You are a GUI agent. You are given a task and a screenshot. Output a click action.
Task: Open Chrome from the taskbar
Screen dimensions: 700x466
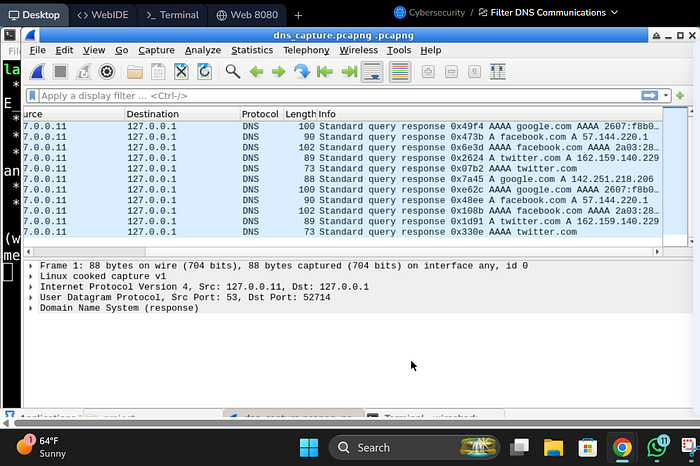point(622,447)
